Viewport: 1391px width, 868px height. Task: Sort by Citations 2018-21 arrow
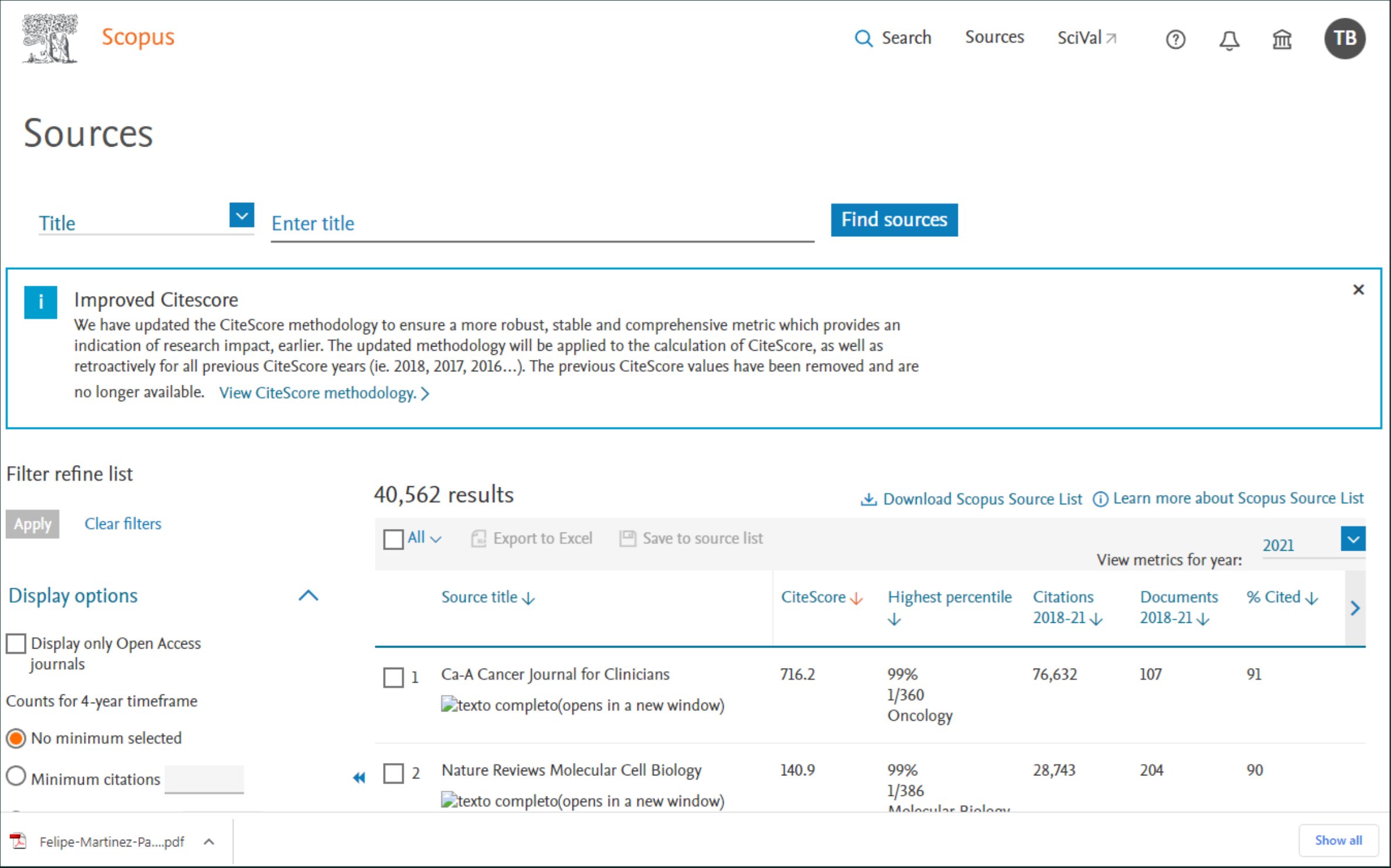pyautogui.click(x=1096, y=619)
